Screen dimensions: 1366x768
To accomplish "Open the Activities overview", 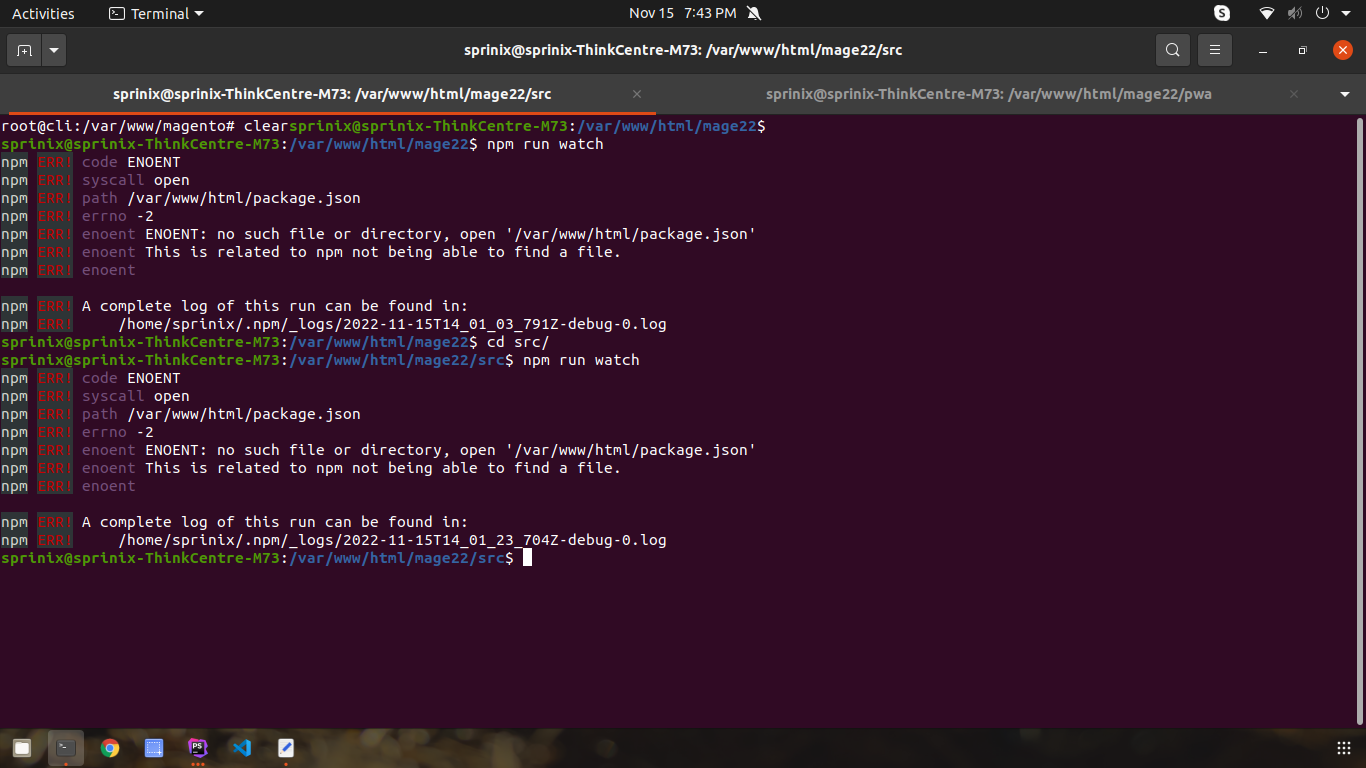I will 43,13.
